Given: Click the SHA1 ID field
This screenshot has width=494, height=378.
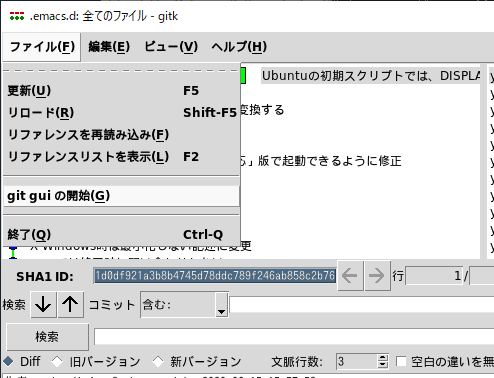Looking at the screenshot, I should (215, 276).
